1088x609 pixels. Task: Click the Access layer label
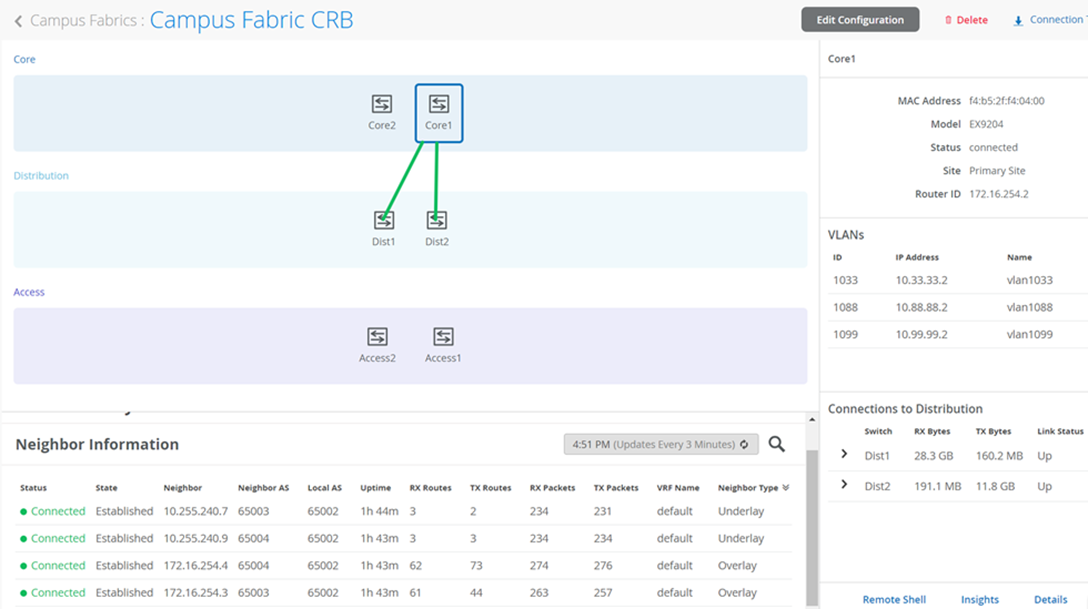point(29,293)
